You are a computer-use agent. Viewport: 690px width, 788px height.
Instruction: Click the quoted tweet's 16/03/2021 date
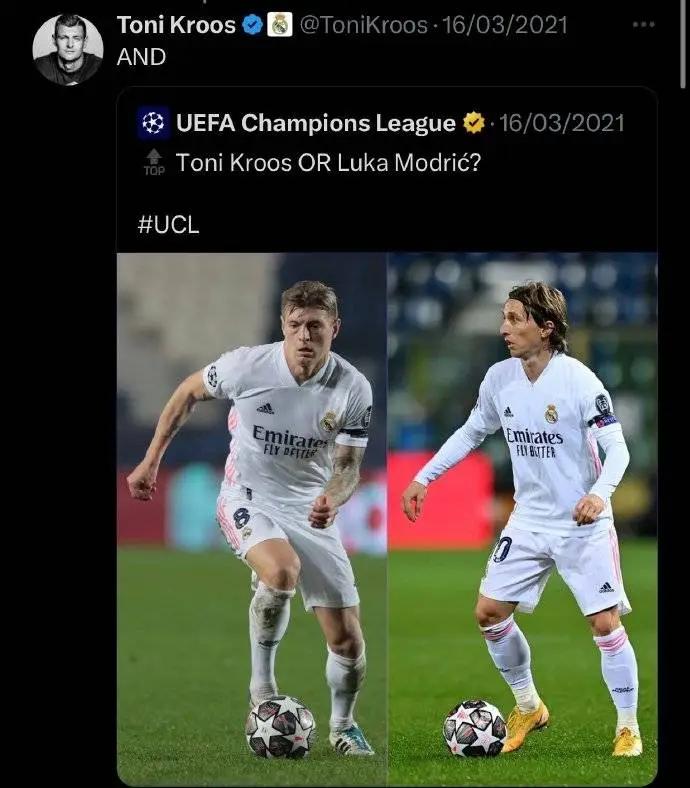tap(562, 123)
